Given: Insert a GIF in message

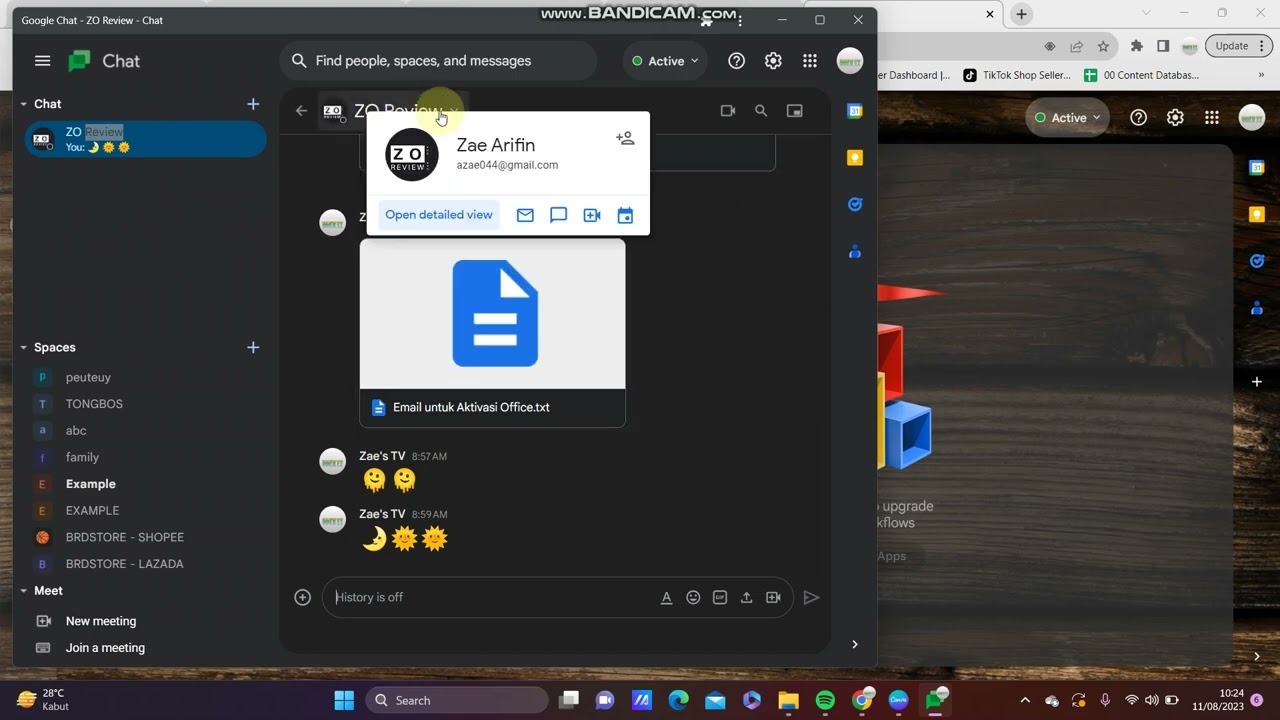Looking at the screenshot, I should point(719,597).
